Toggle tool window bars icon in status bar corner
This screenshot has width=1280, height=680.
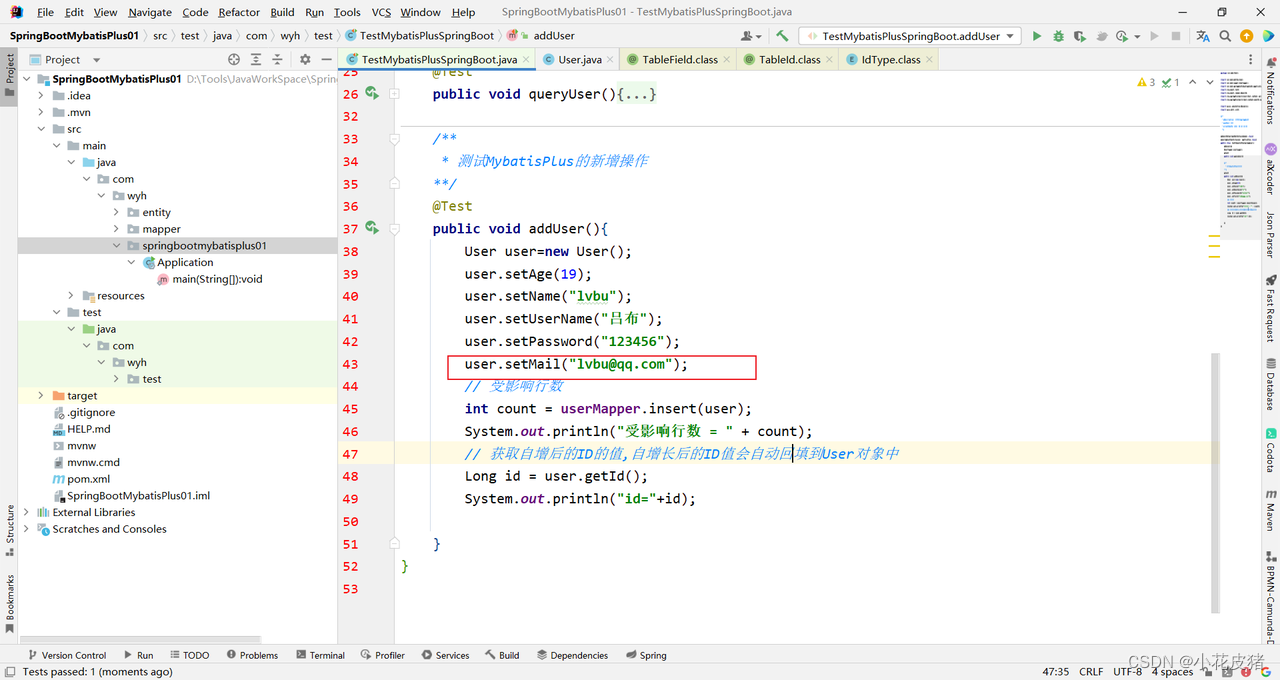pos(10,672)
